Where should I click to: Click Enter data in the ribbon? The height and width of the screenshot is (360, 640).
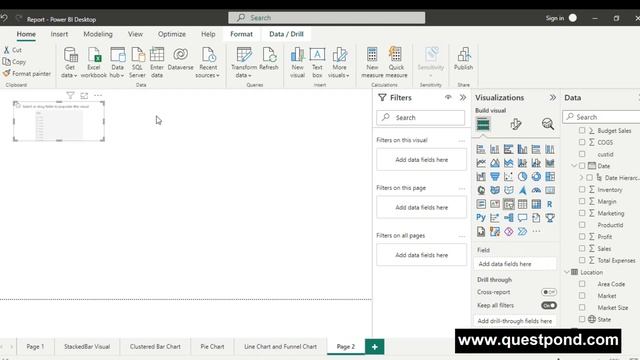coord(157,62)
